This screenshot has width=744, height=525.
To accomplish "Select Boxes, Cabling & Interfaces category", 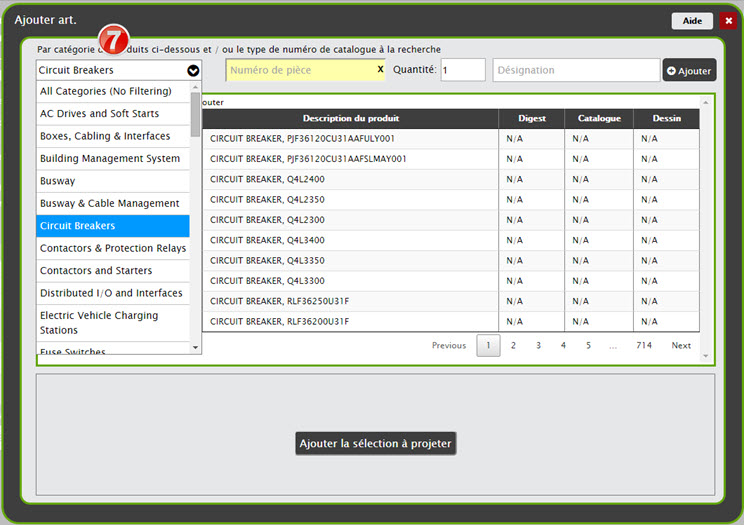I will tap(113, 136).
